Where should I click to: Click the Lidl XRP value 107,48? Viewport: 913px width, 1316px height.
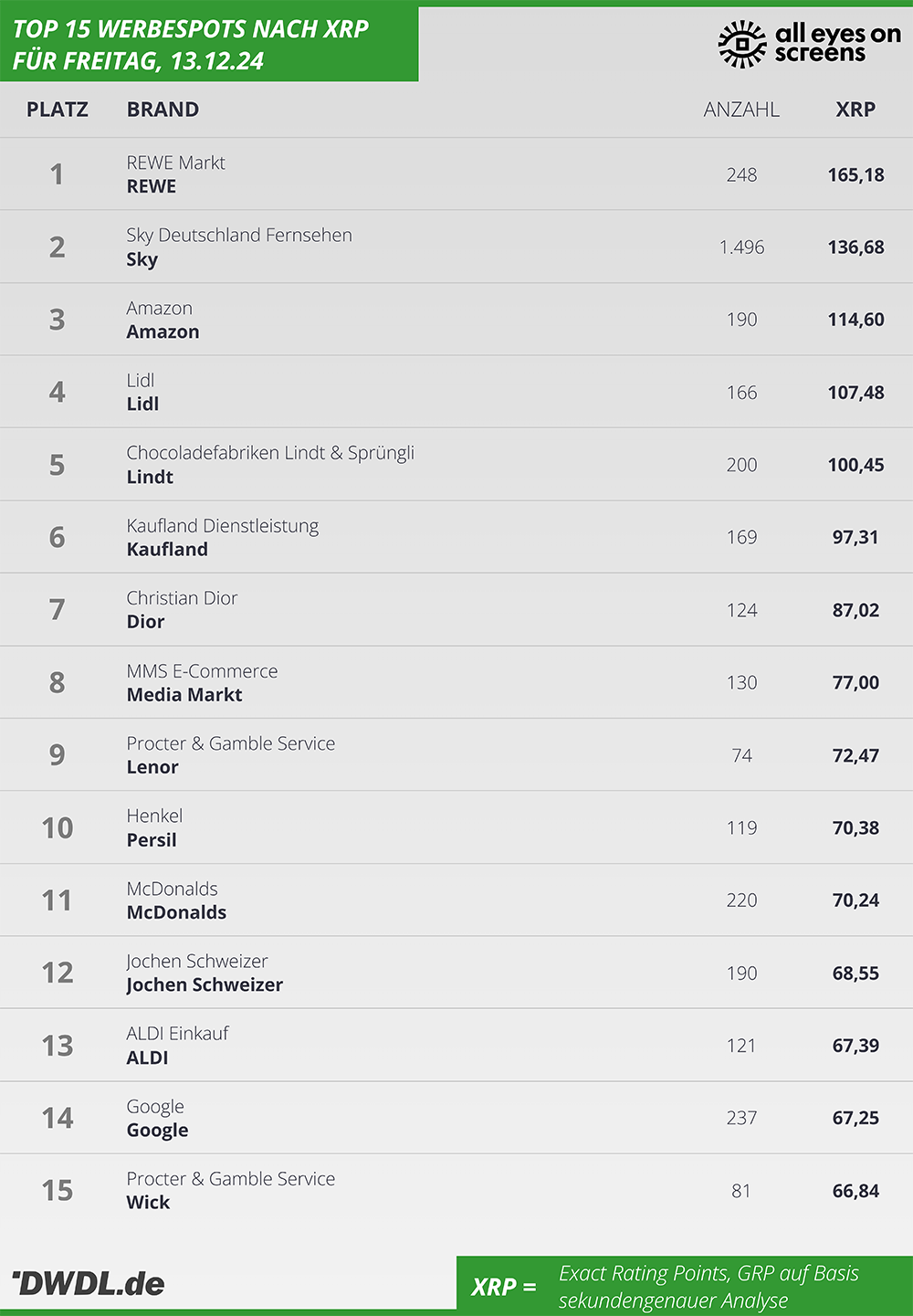(855, 393)
